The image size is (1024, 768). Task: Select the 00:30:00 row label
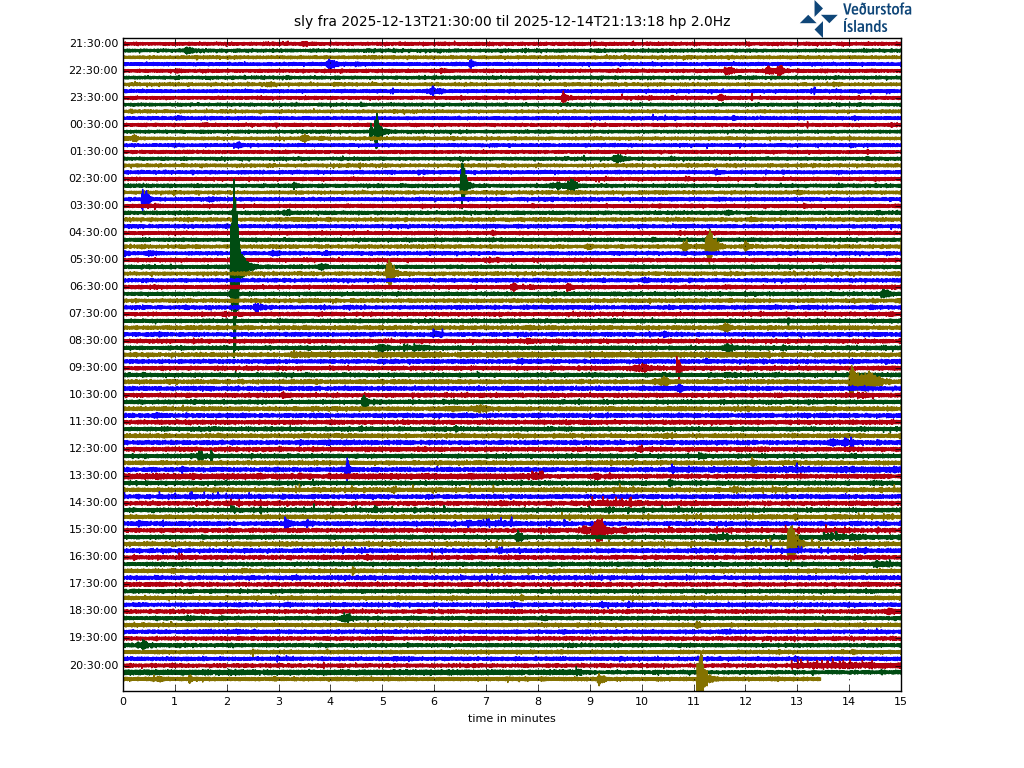(x=94, y=125)
